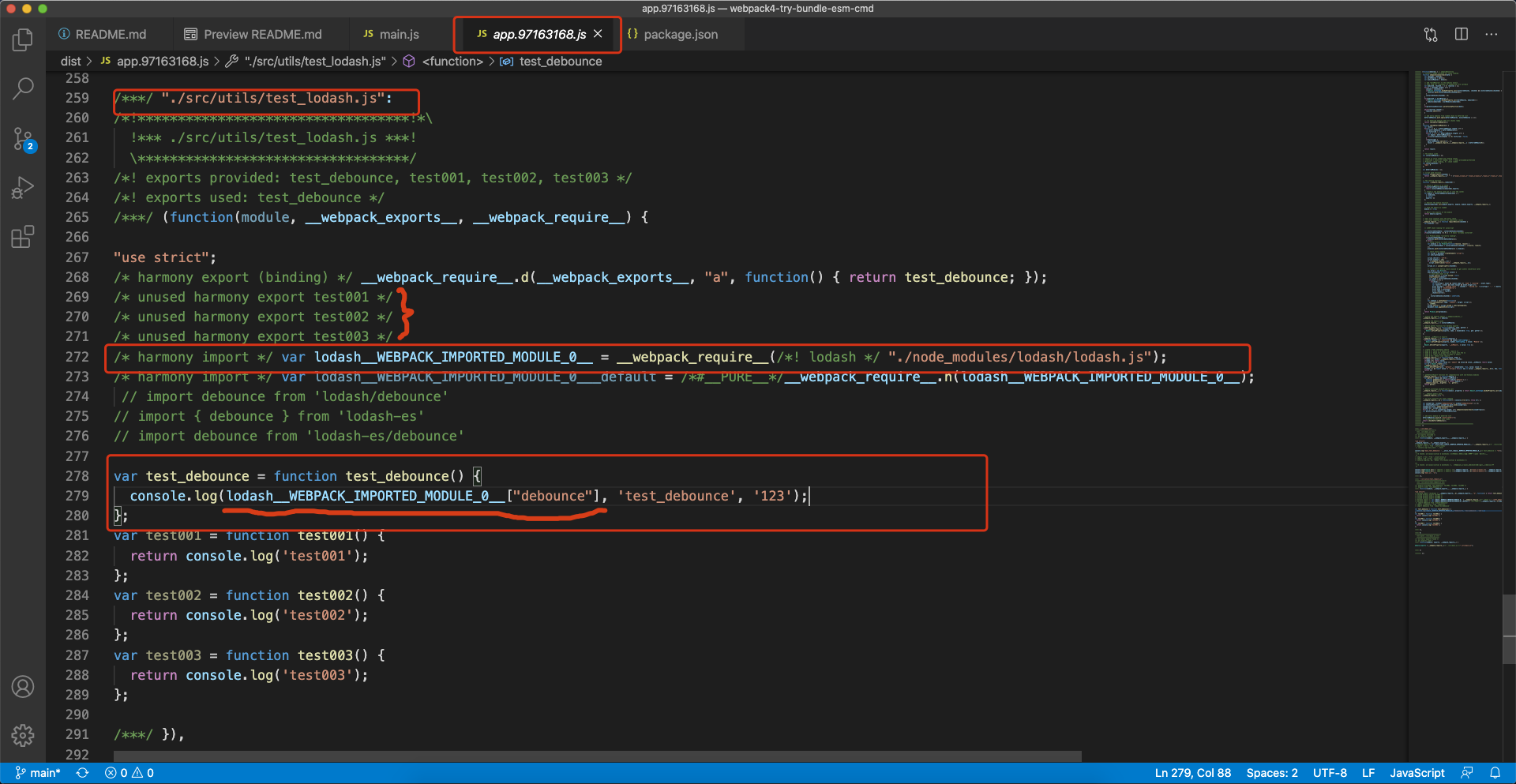
Task: Open the Explorer view in the activity bar
Action: pyautogui.click(x=23, y=39)
